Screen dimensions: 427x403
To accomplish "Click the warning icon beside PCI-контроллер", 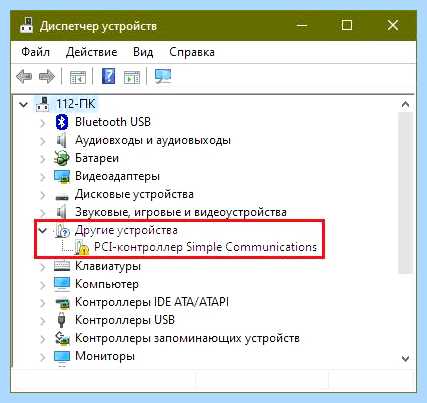I will tap(82, 248).
